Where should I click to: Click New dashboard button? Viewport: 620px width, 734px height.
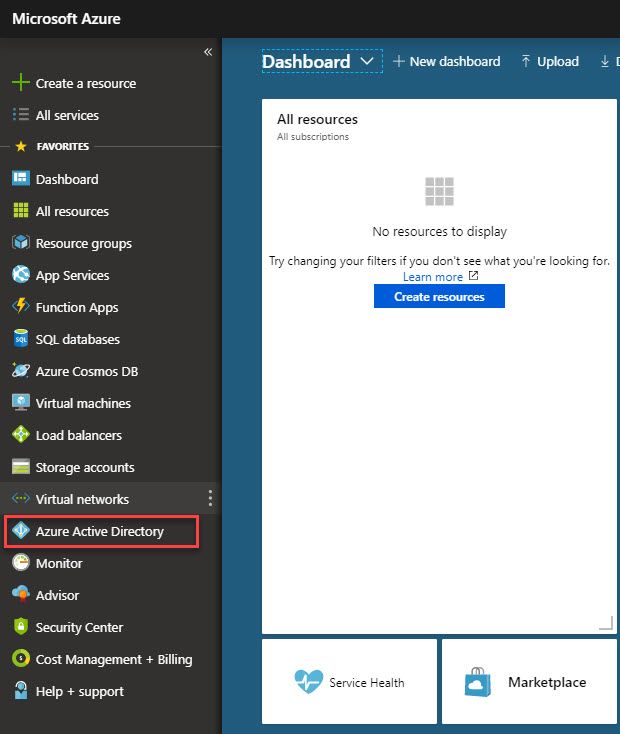pos(447,61)
